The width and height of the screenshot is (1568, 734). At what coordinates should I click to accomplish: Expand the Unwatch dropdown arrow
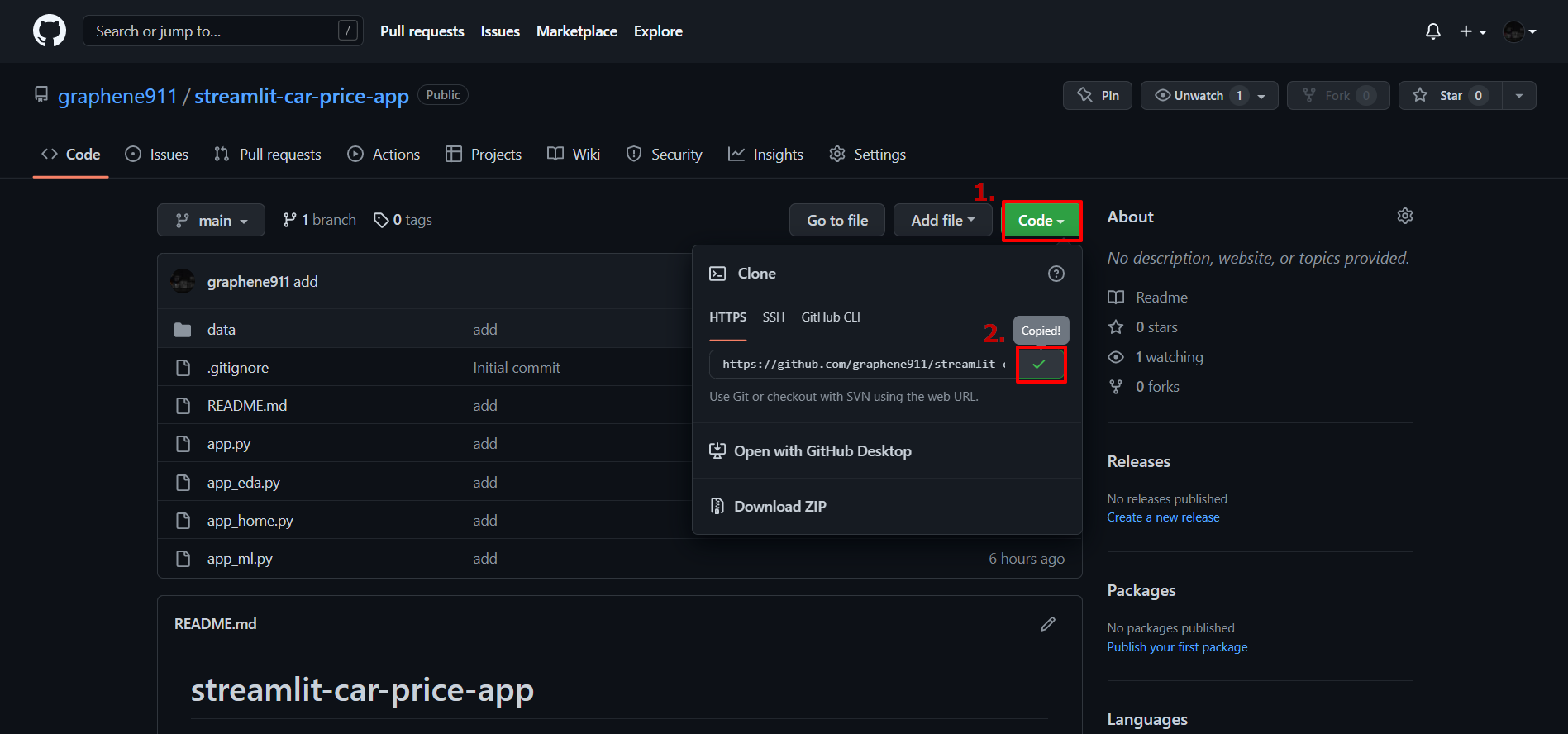click(x=1261, y=96)
